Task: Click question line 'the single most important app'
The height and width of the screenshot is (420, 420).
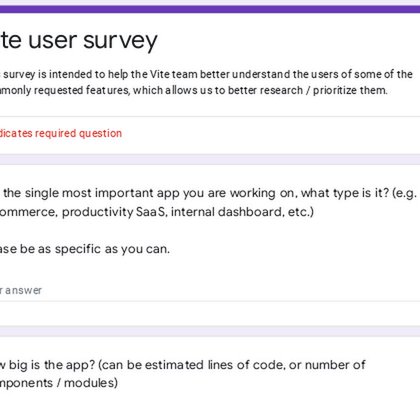Action: click(208, 193)
